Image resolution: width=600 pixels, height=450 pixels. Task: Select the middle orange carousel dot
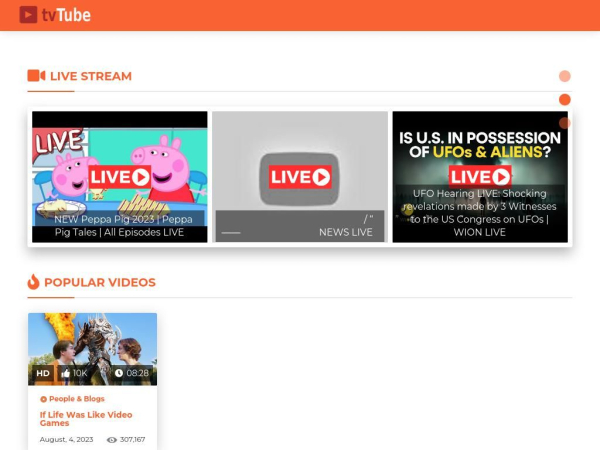coord(564,99)
